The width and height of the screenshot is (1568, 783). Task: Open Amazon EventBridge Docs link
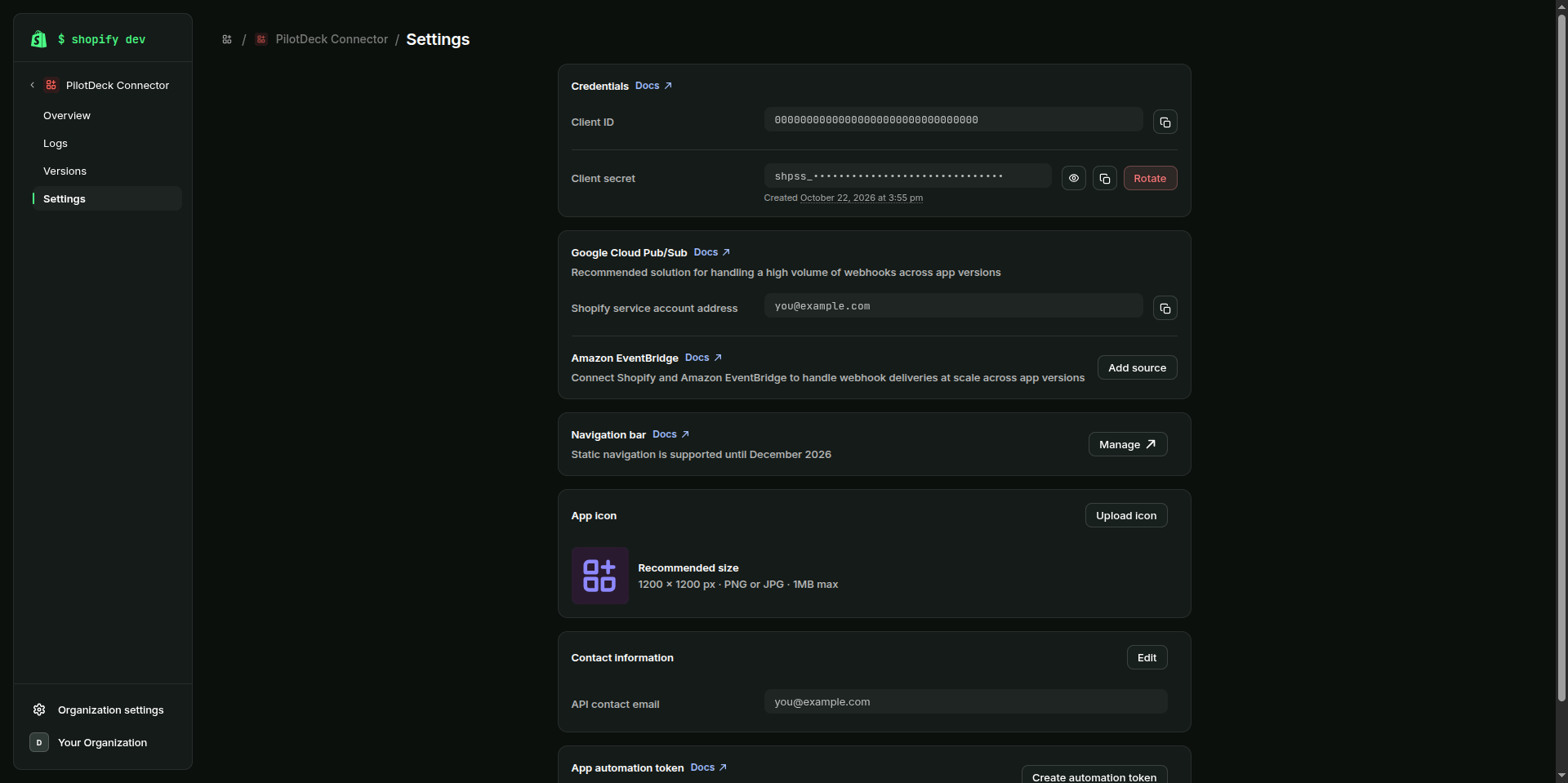pyautogui.click(x=703, y=358)
